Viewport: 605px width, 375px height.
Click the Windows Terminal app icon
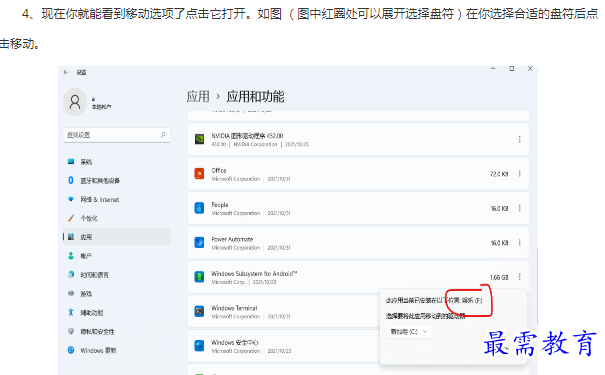coord(199,311)
